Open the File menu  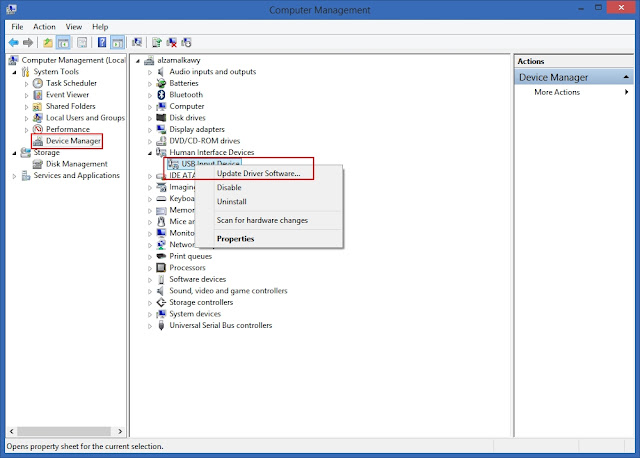pyautogui.click(x=17, y=27)
